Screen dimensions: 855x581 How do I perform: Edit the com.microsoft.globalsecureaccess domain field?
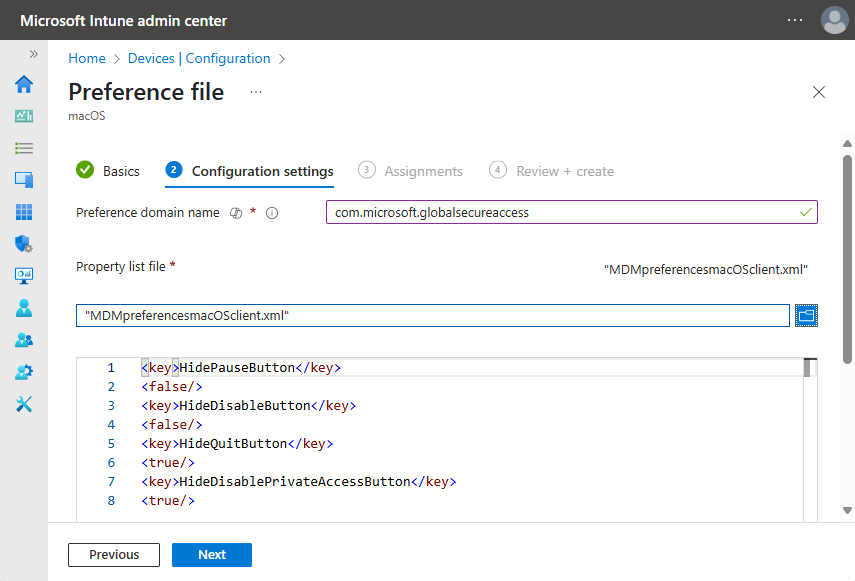[x=570, y=212]
